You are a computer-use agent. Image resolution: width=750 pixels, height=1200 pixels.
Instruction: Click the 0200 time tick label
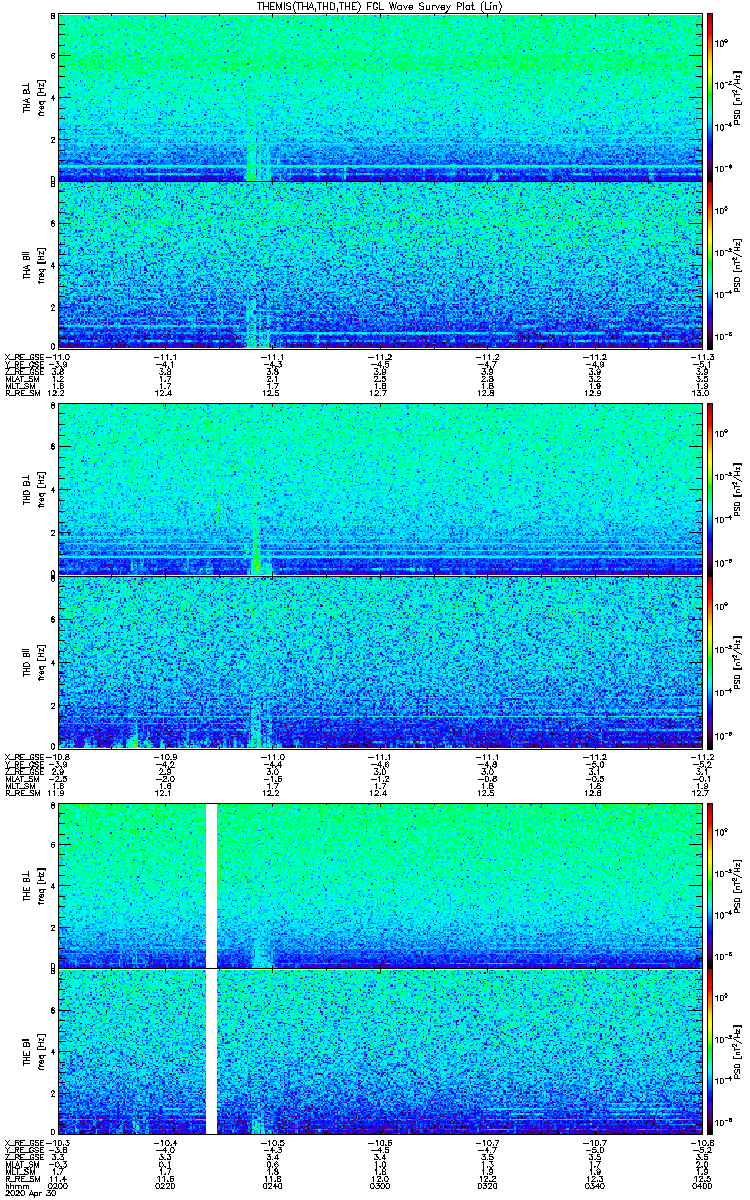(58, 1184)
